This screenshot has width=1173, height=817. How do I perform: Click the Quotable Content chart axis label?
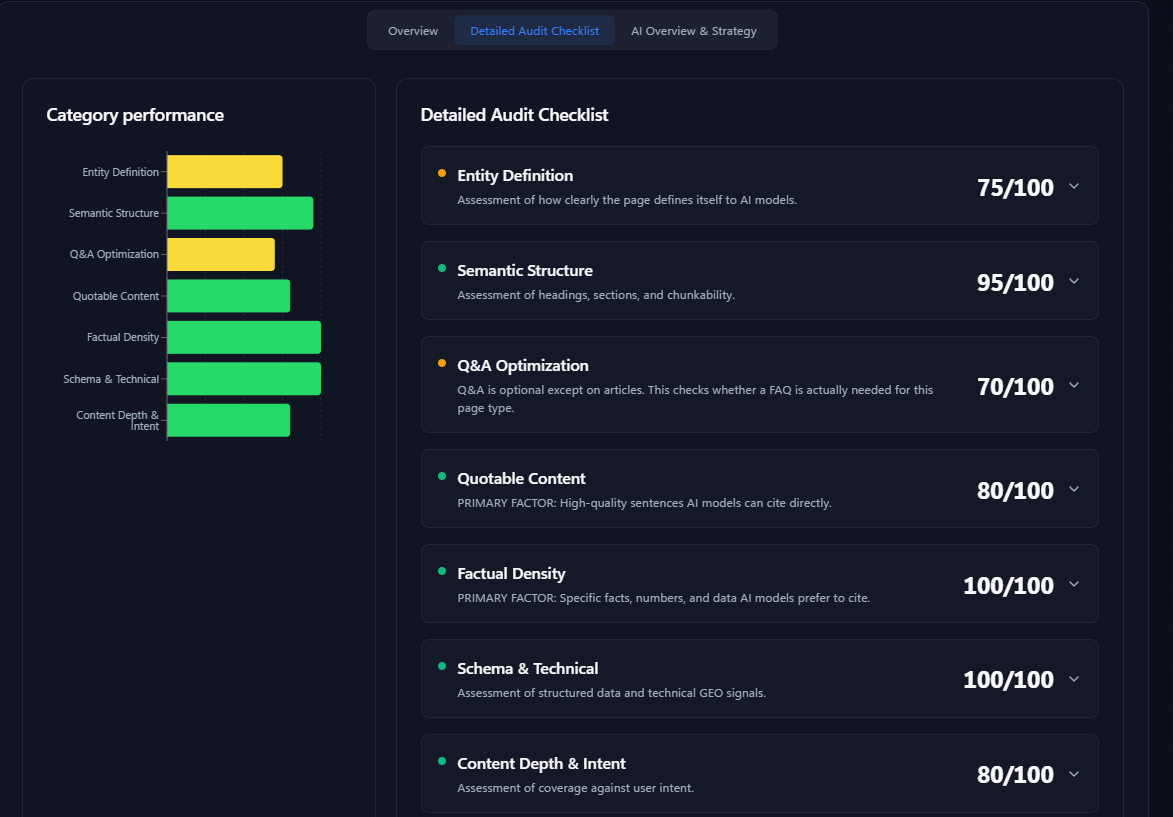pyautogui.click(x=116, y=296)
